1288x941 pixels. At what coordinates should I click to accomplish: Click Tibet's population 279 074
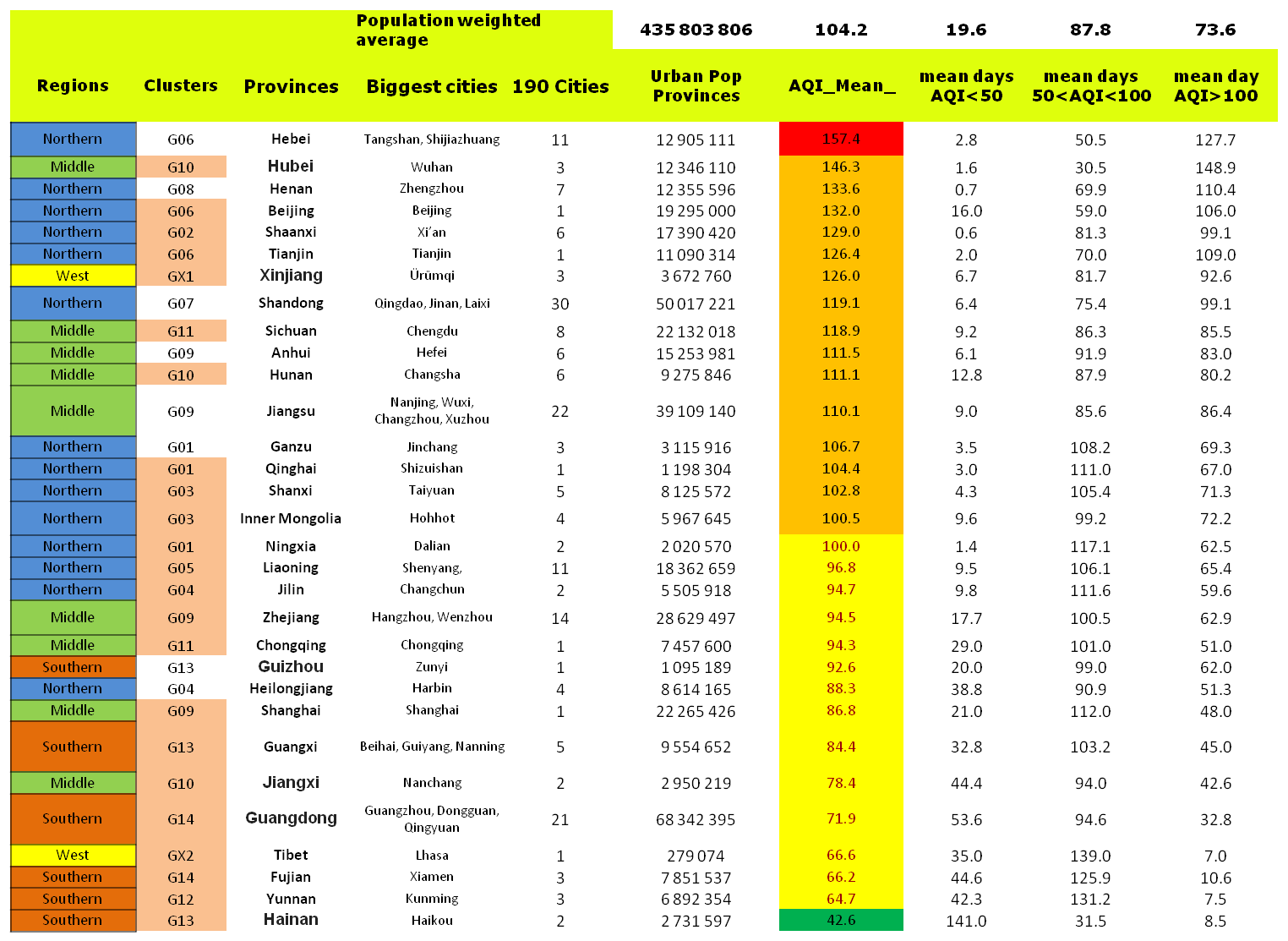696,856
